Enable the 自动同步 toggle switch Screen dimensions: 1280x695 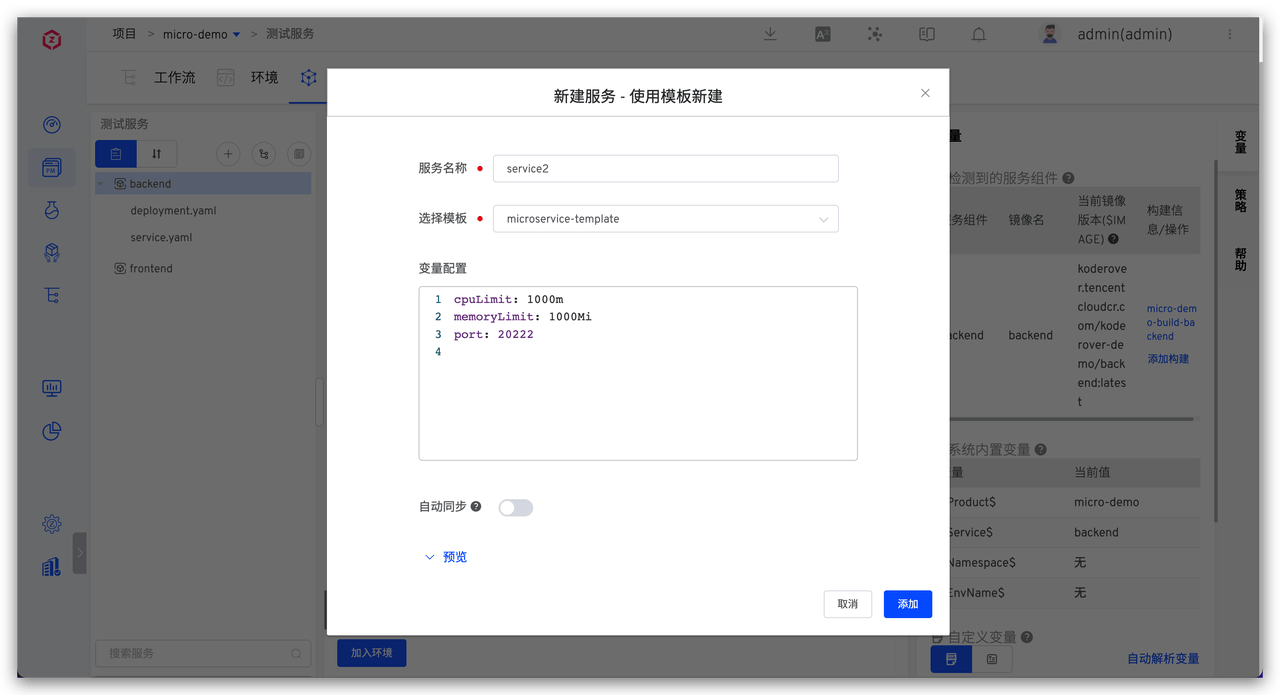click(x=516, y=508)
